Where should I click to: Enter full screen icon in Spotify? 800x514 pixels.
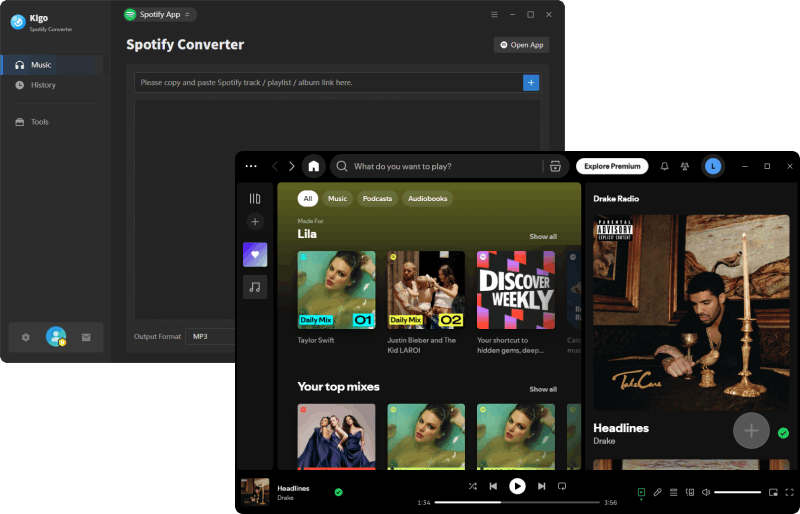click(x=789, y=493)
